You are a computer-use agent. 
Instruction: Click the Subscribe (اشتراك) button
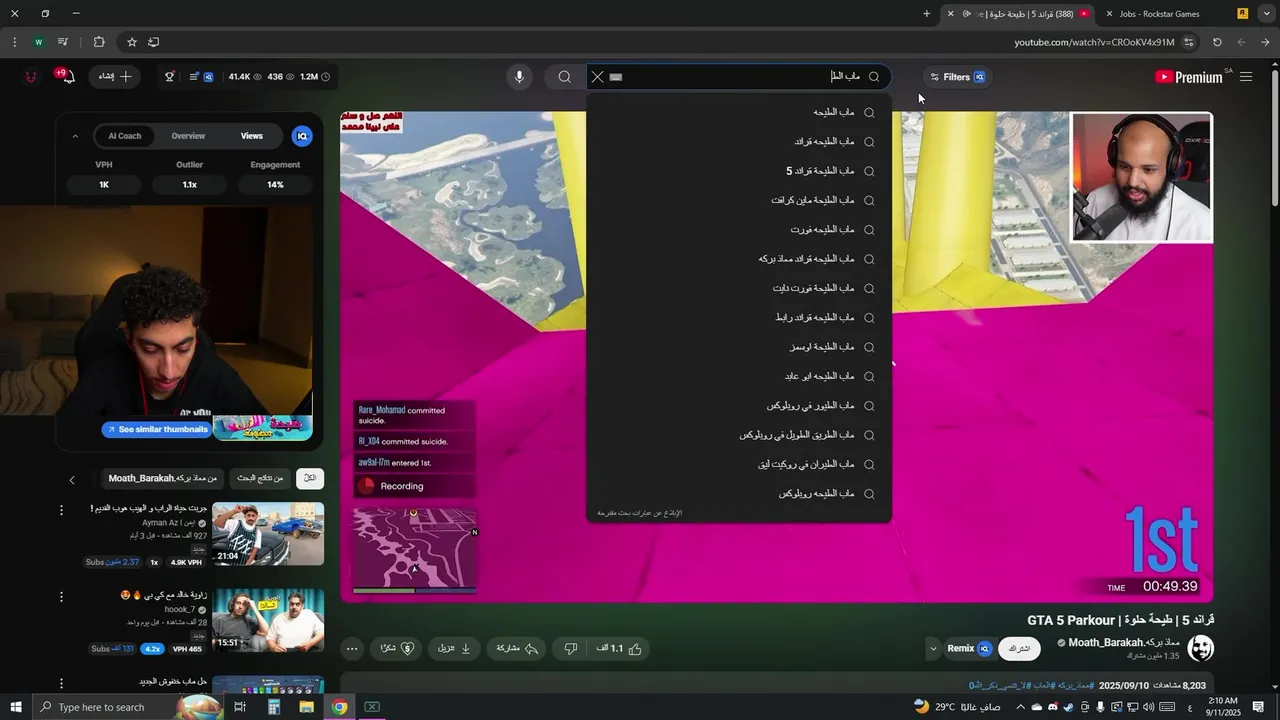coord(1019,648)
